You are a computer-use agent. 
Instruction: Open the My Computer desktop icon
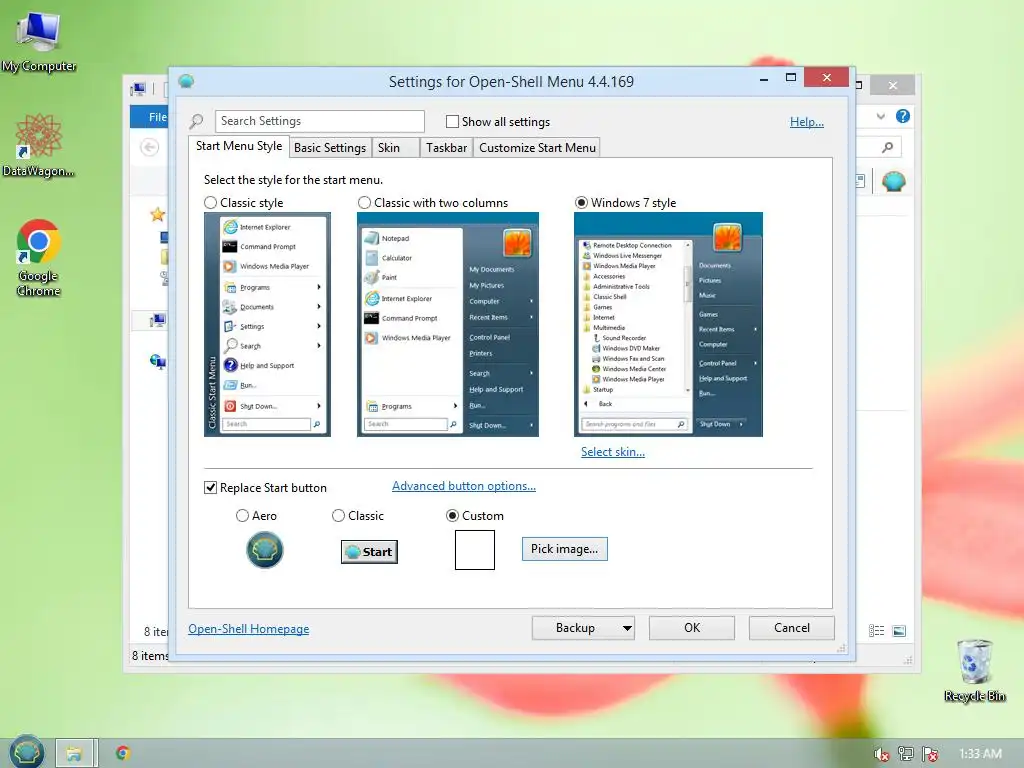click(x=39, y=41)
